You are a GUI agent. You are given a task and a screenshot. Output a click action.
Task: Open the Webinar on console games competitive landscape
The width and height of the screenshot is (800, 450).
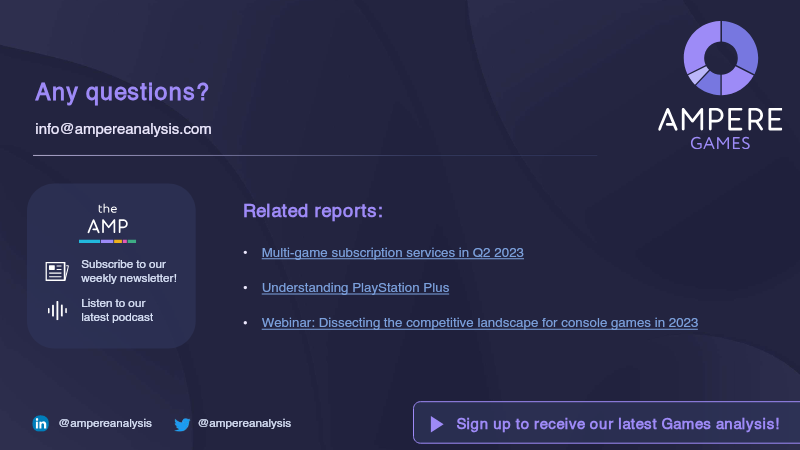point(479,323)
